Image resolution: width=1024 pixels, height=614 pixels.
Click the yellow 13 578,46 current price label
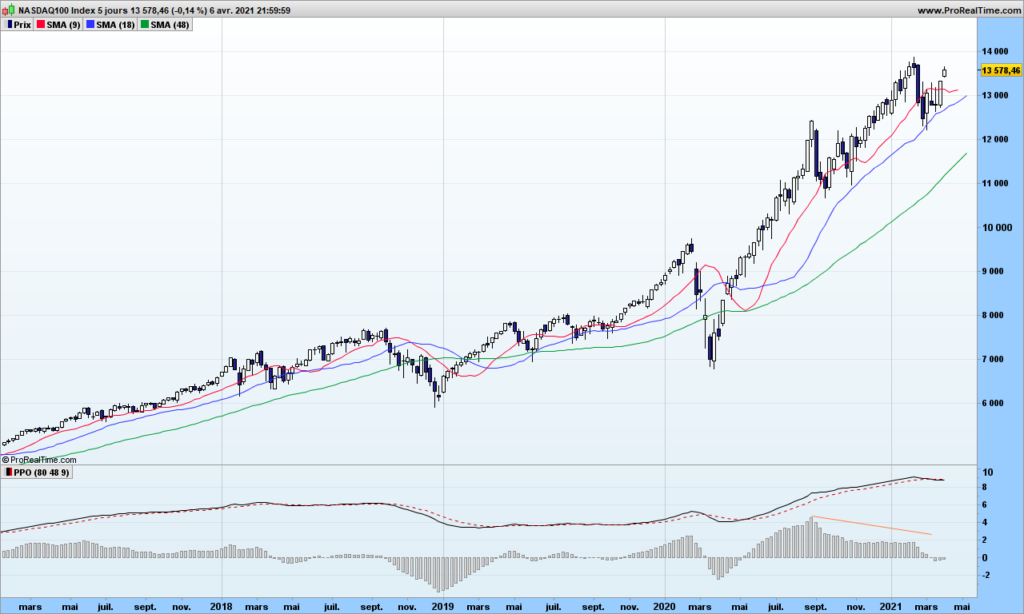tap(1000, 71)
